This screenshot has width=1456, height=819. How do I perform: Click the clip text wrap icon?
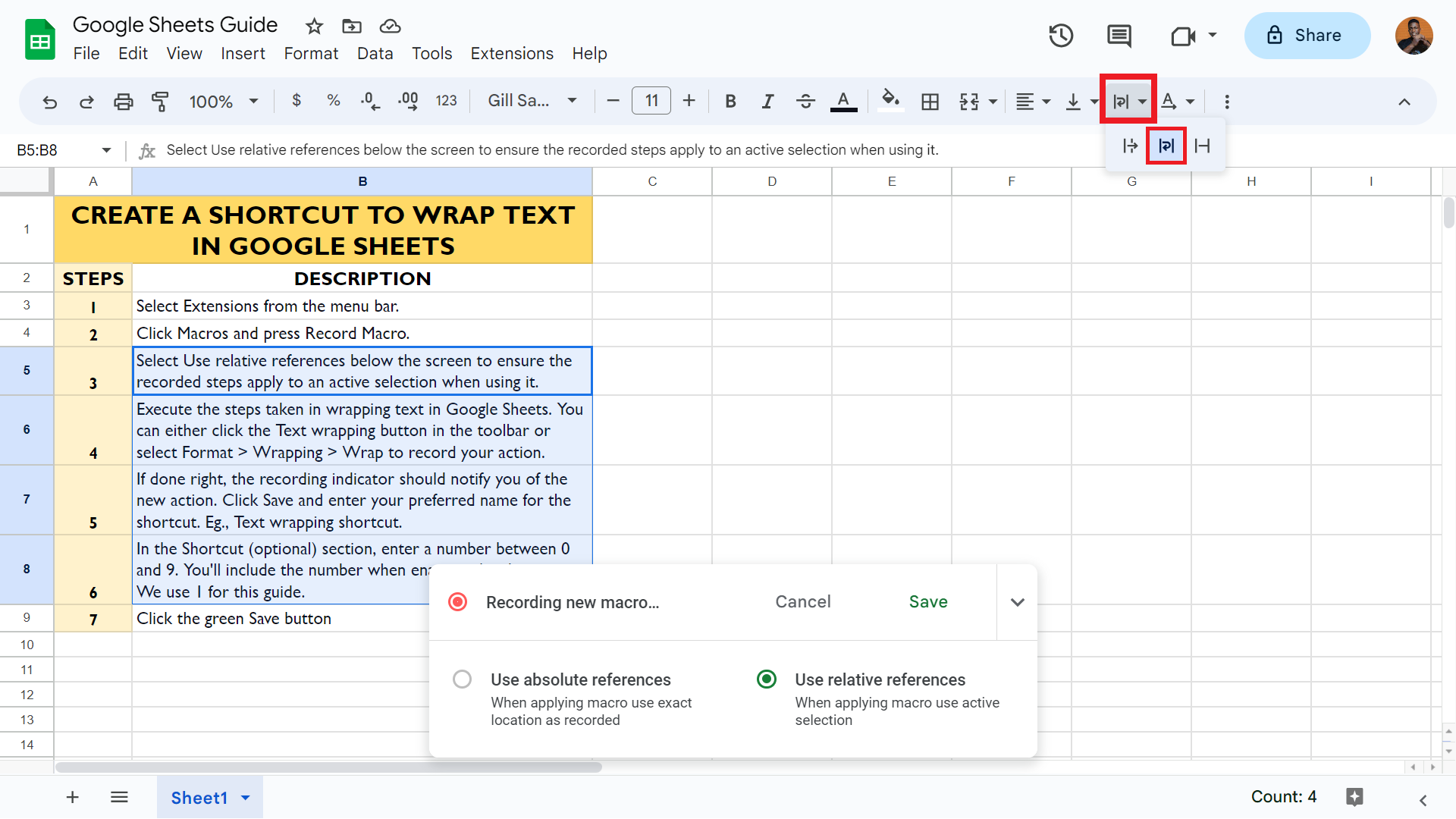tap(1202, 145)
